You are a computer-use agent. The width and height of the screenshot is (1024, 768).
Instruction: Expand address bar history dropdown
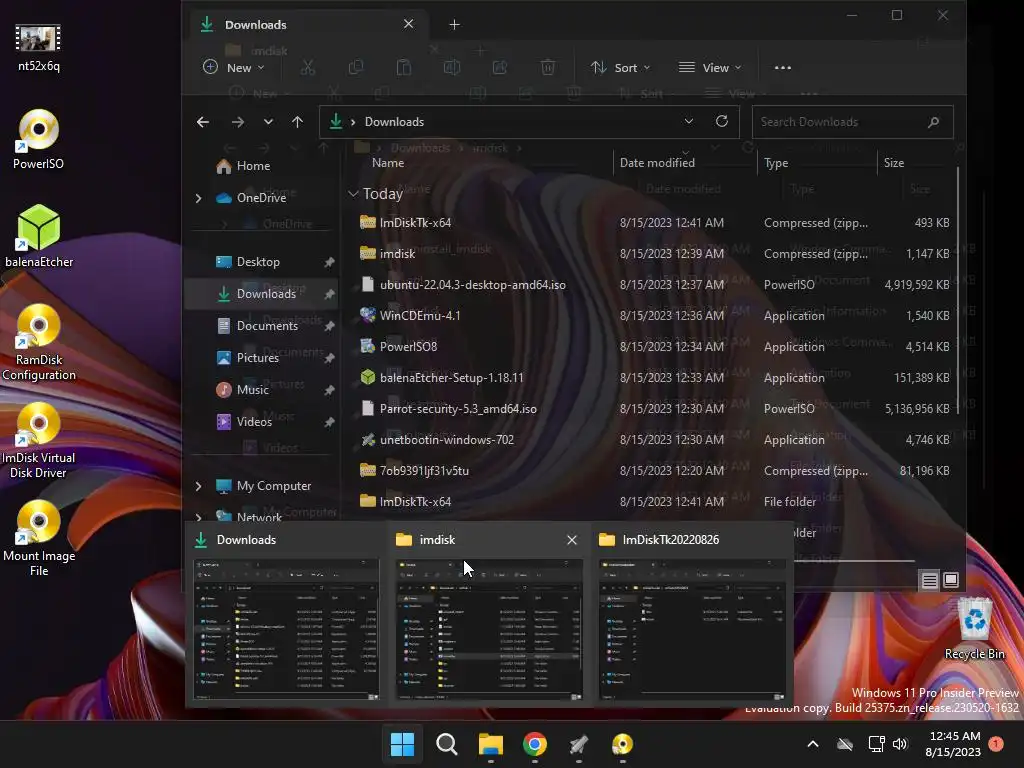pos(688,121)
